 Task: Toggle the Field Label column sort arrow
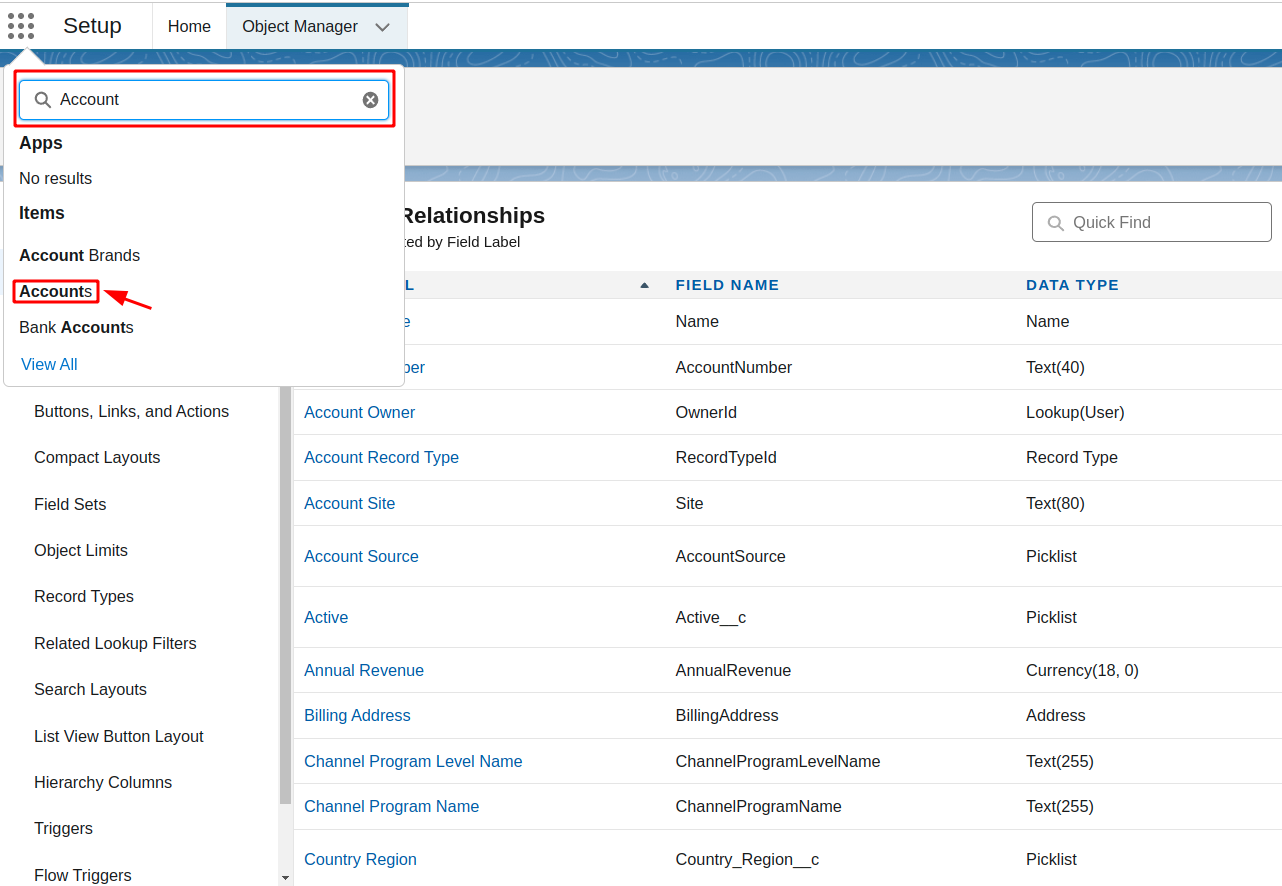[644, 285]
